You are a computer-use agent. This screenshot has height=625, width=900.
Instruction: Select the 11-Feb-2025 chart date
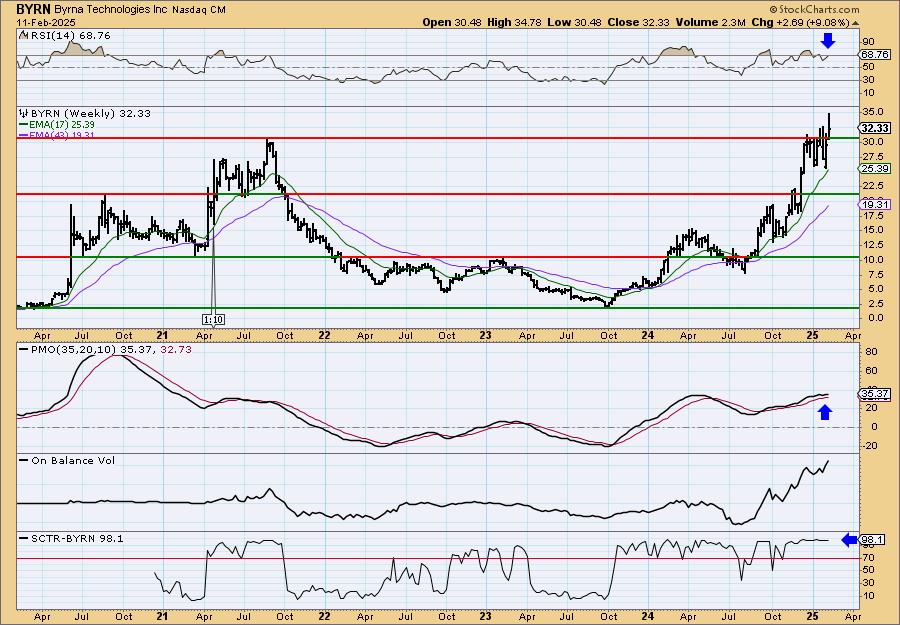pyautogui.click(x=45, y=22)
